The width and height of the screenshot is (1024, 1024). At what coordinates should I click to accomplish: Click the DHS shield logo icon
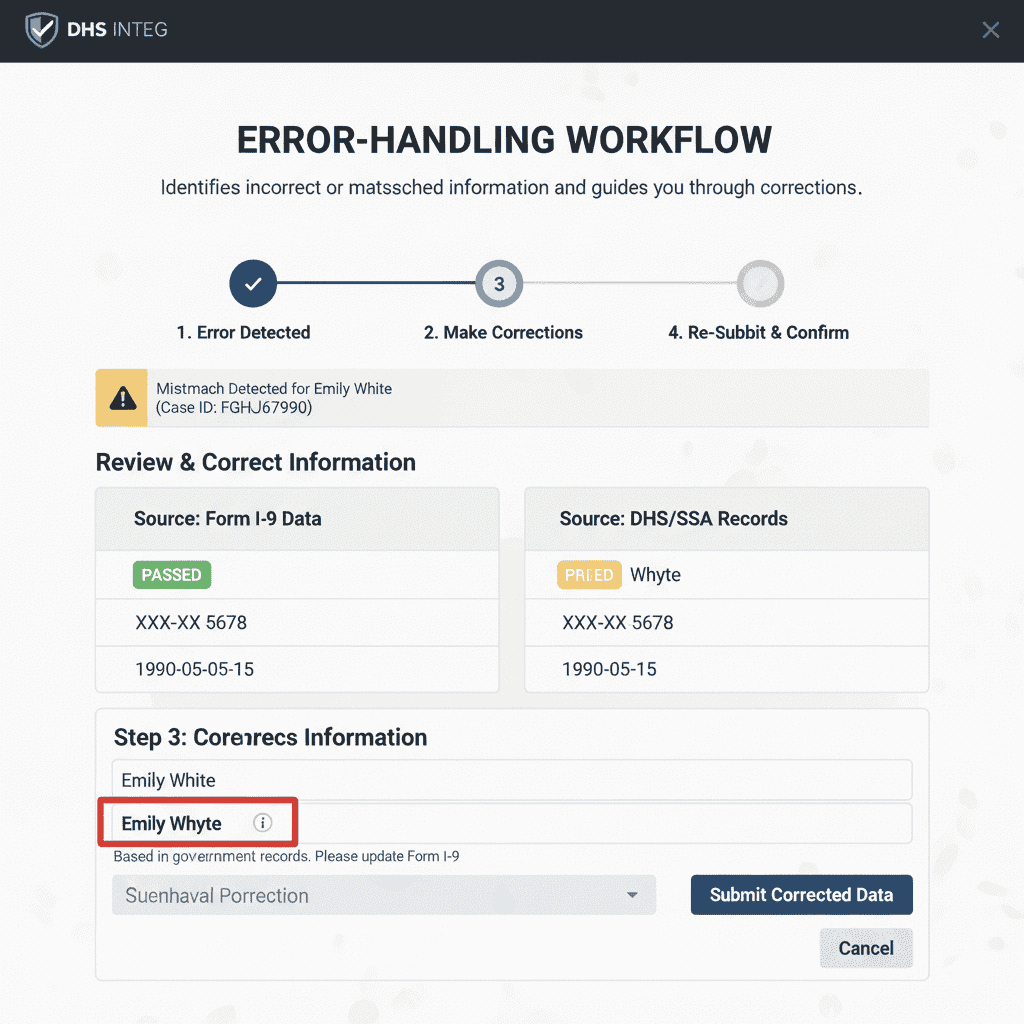(x=41, y=30)
